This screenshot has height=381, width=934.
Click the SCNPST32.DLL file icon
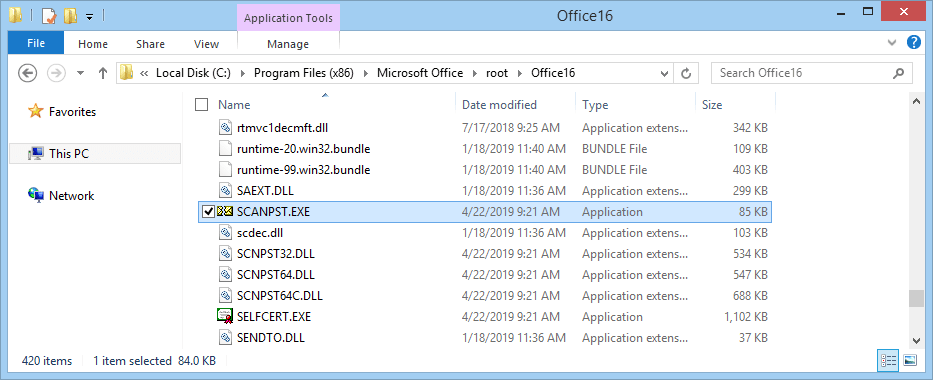(x=225, y=254)
